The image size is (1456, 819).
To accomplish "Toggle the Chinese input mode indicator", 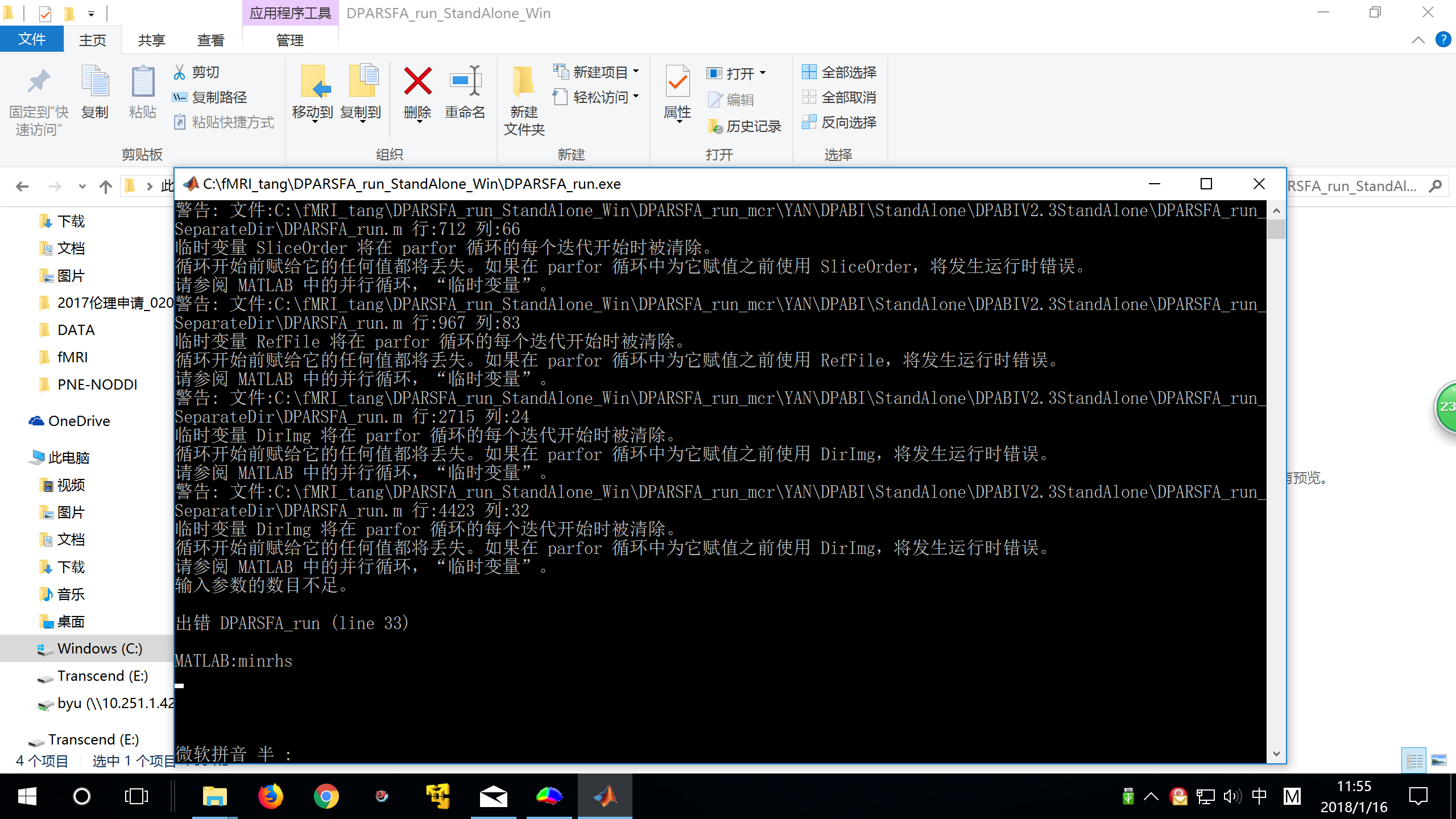I will pos(1259,796).
